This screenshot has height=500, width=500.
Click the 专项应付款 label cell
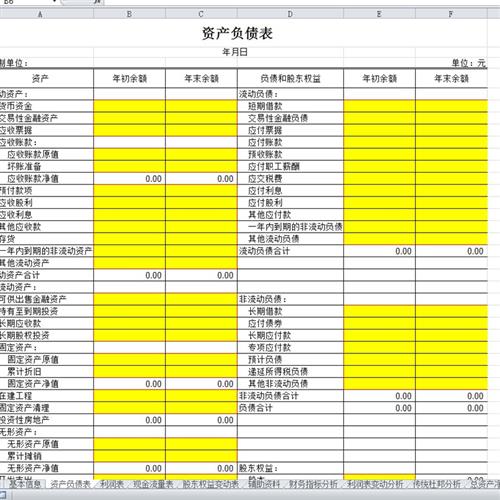tap(290, 347)
